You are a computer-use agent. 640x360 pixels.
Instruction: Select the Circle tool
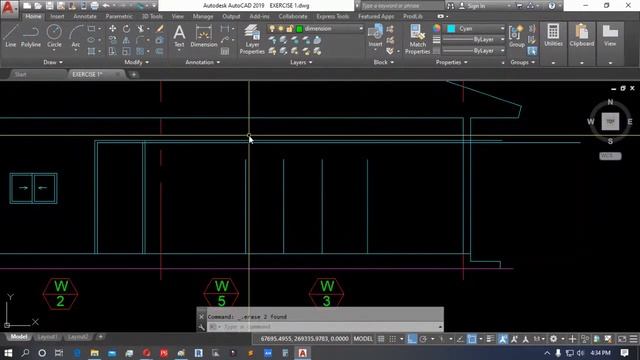coord(54,36)
